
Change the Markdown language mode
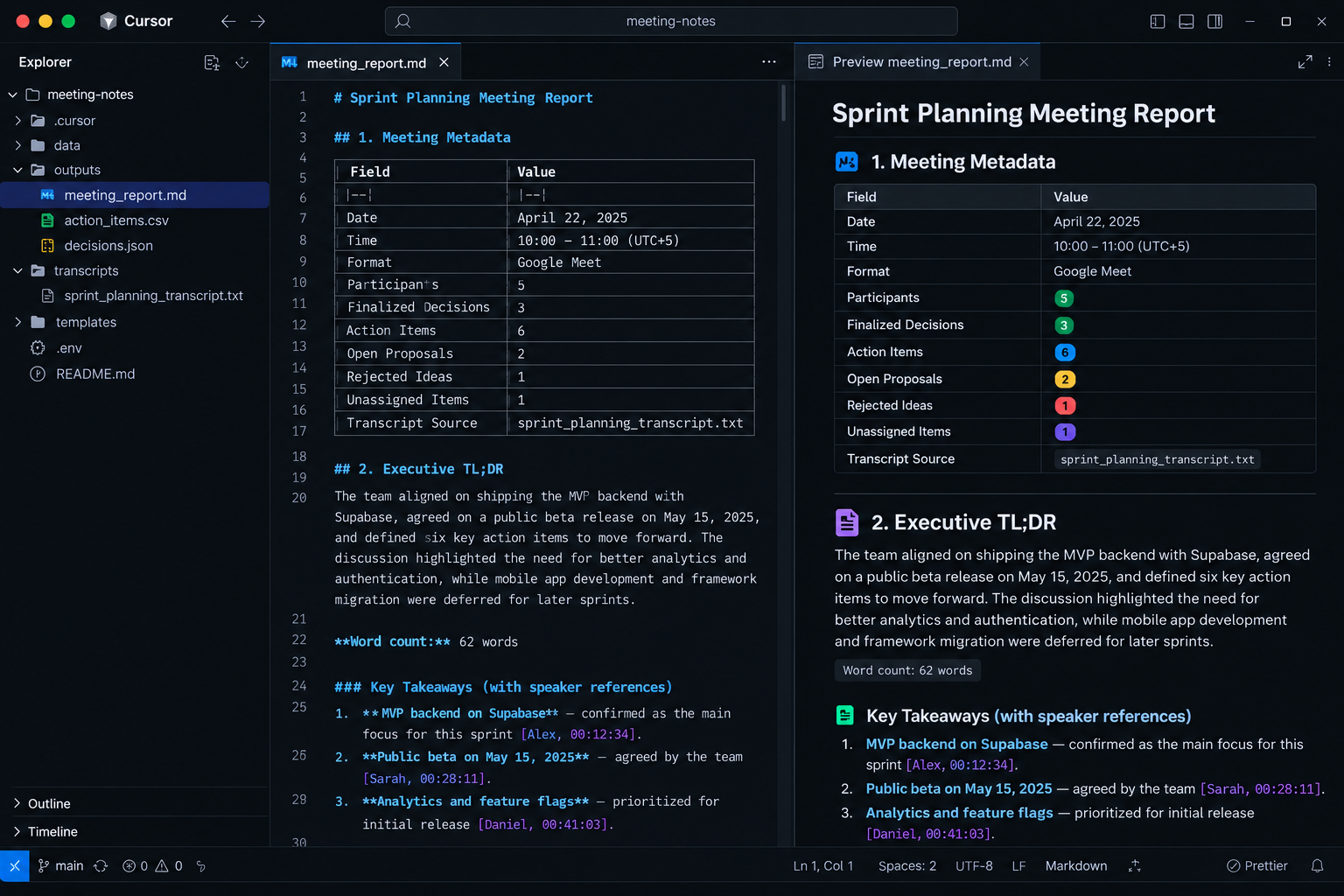pyautogui.click(x=1076, y=865)
